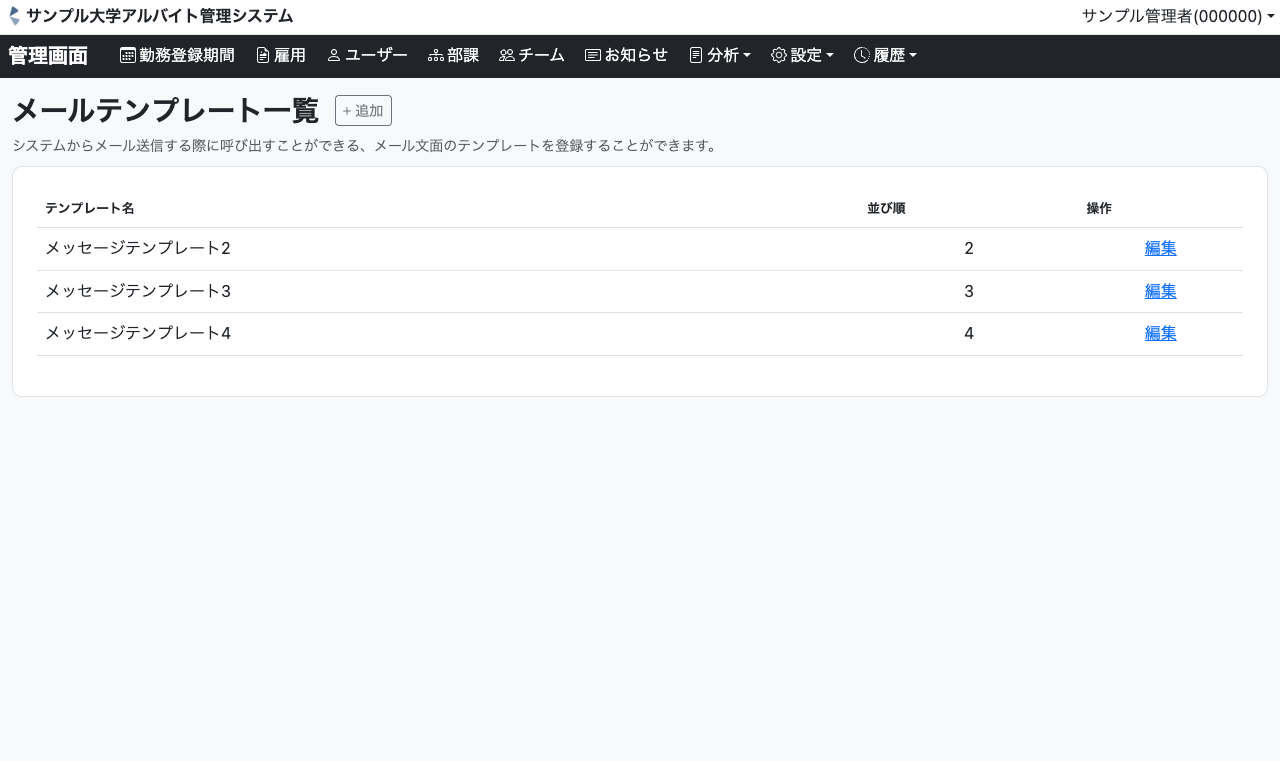The image size is (1280, 761).
Task: Go to the ユーザー menu text
Action: click(x=376, y=56)
